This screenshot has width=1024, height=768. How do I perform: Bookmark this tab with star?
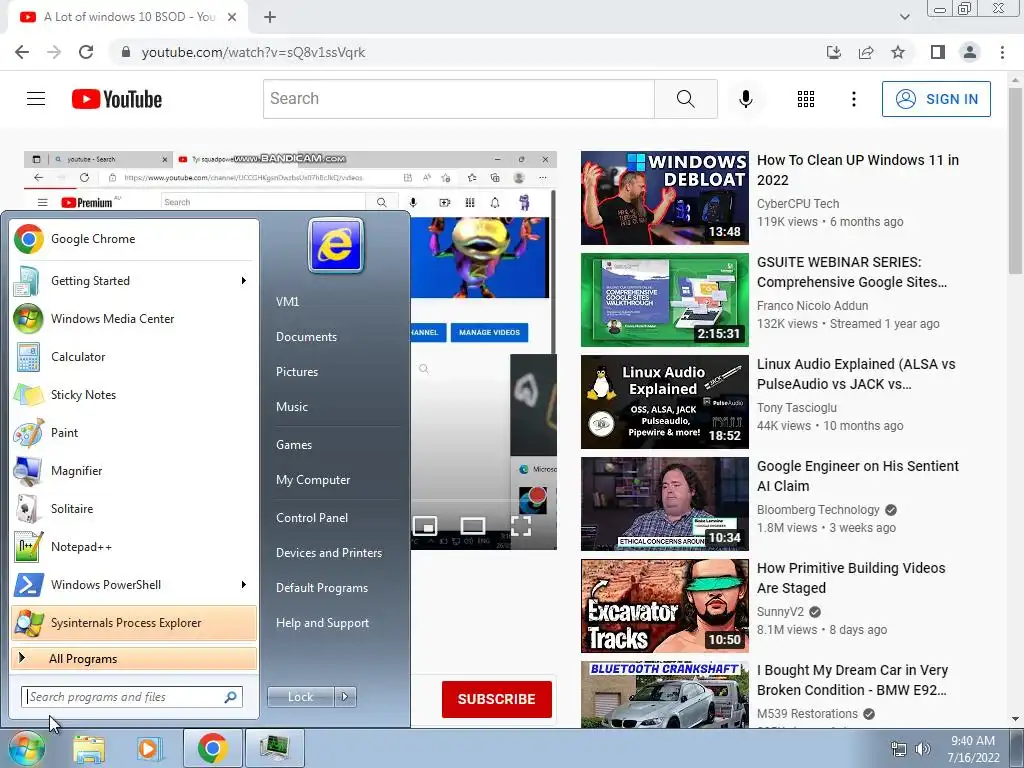pyautogui.click(x=898, y=52)
